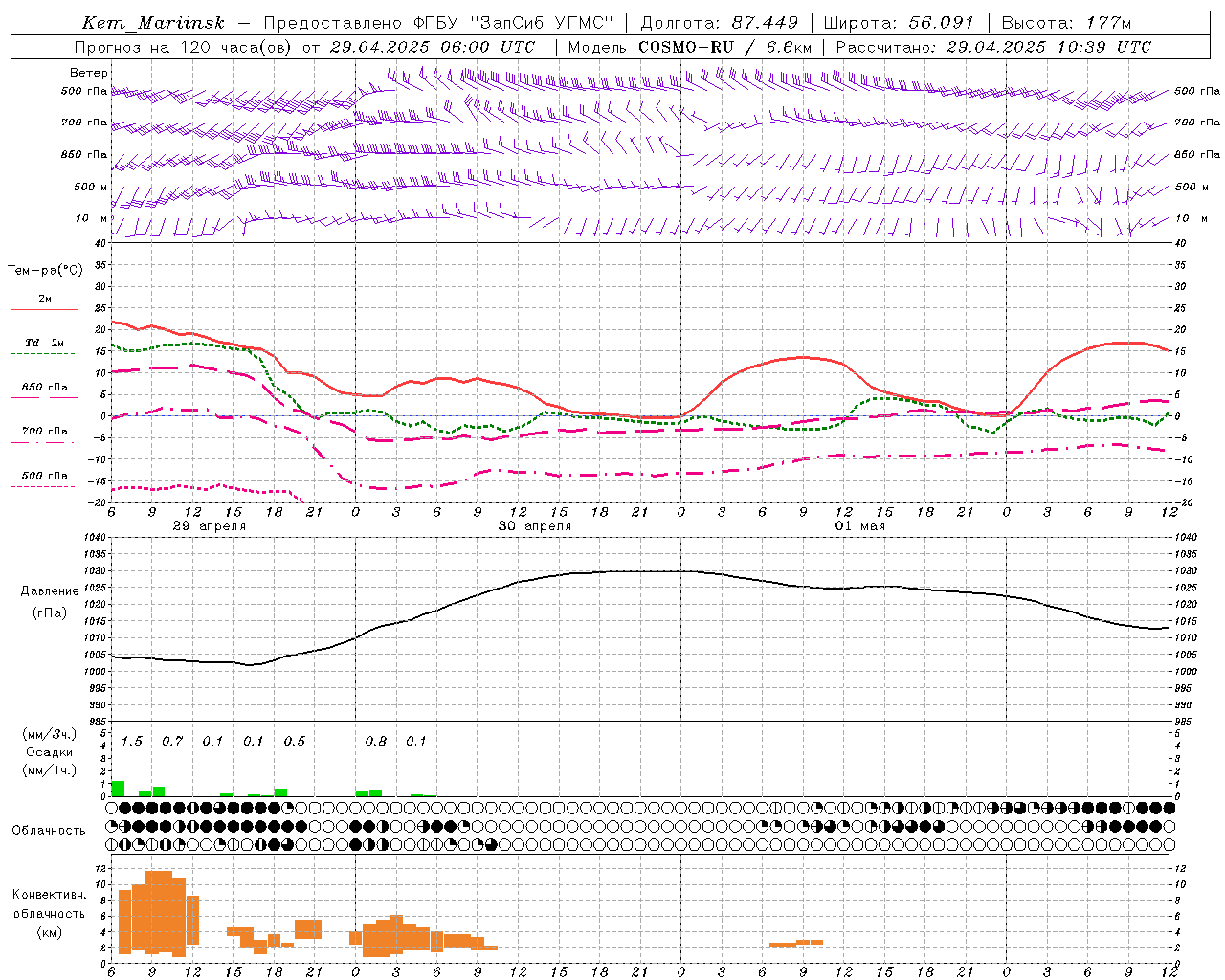Select the Давление pressure panel label

(50, 591)
